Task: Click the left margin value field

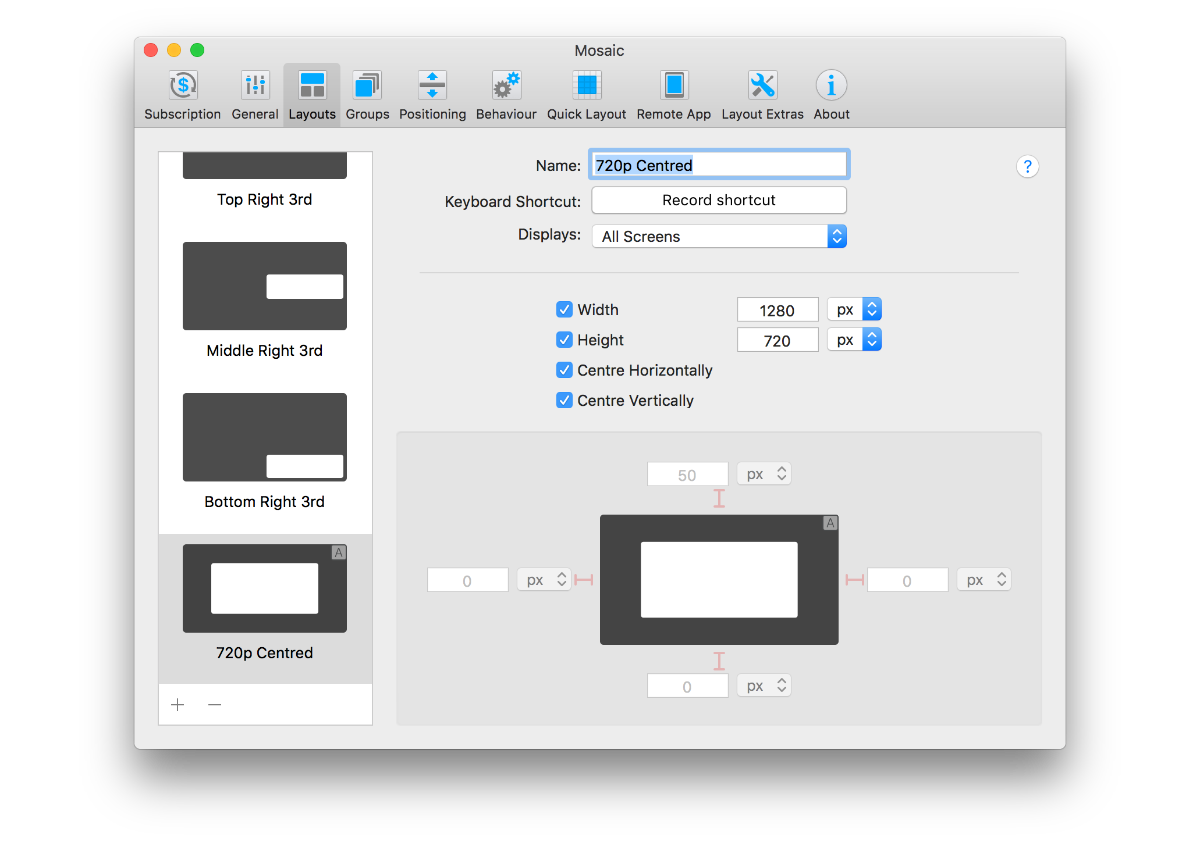Action: (467, 580)
